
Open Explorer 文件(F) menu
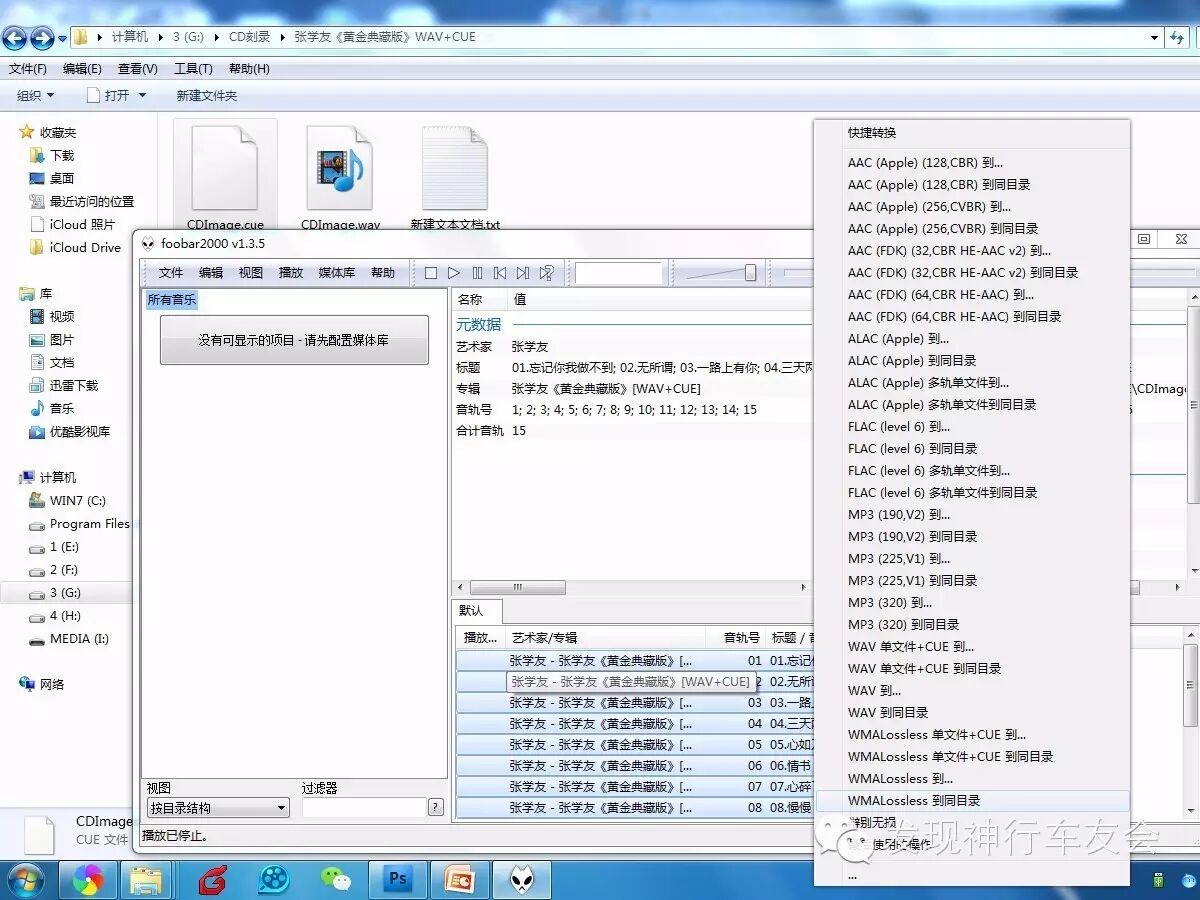(28, 69)
